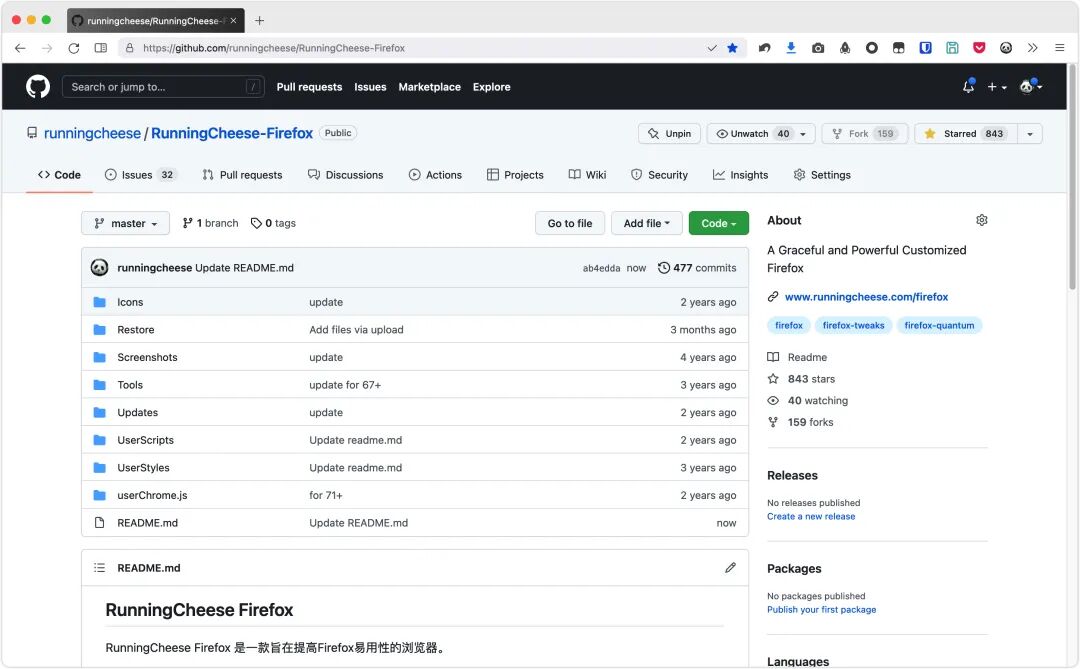Toggle the Starred button
Viewport: 1080px width, 669px height.
[x=966, y=134]
